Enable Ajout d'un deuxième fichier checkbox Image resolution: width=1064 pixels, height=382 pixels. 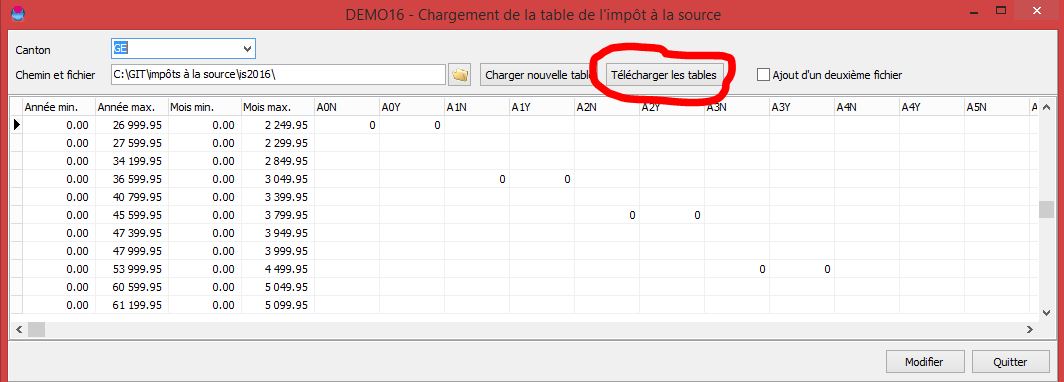coord(763,75)
